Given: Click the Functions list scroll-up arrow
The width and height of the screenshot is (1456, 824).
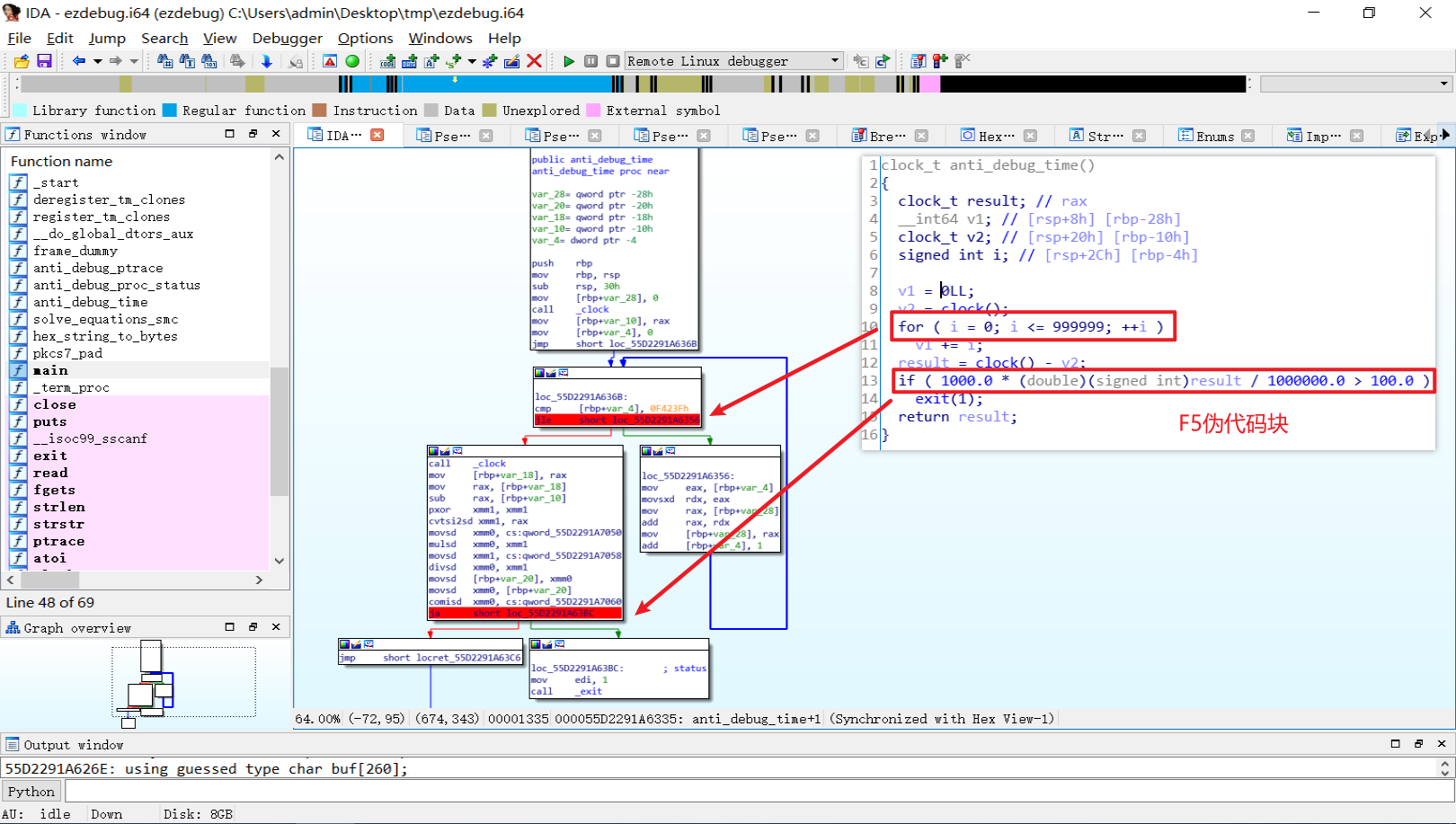Looking at the screenshot, I should point(280,157).
